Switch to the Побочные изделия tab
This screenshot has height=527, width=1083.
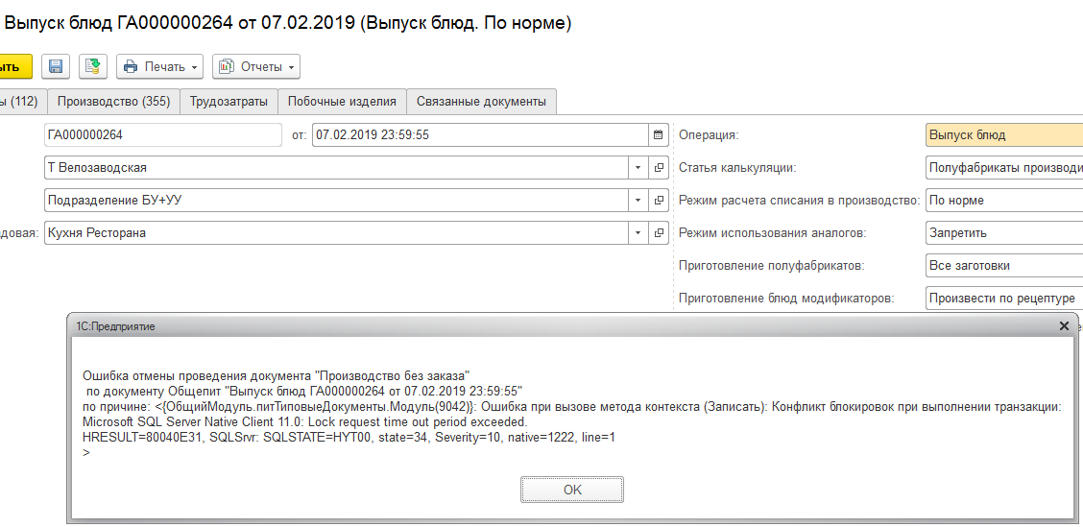[x=342, y=102]
